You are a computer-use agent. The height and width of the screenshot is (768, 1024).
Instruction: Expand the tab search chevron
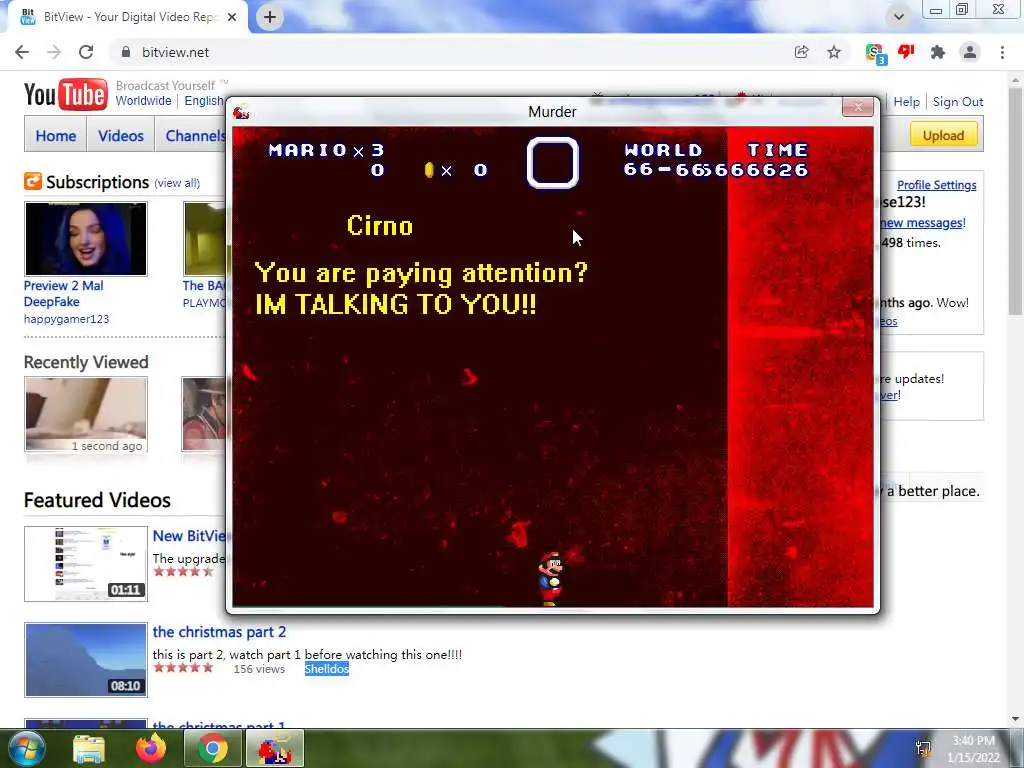[x=899, y=17]
